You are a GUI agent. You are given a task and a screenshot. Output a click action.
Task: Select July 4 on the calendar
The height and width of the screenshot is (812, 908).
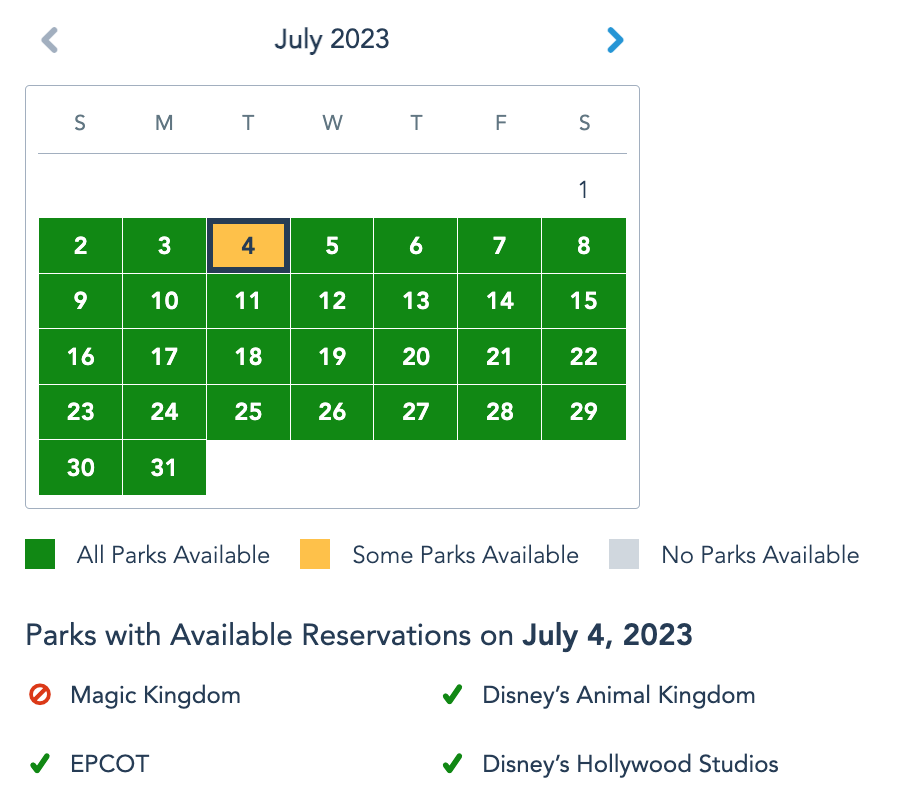tap(248, 246)
